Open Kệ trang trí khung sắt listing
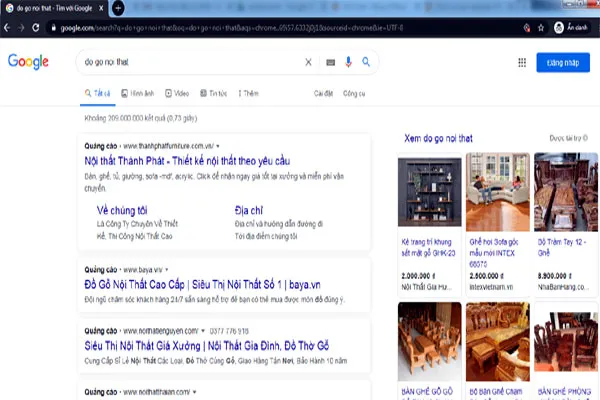 click(428, 247)
